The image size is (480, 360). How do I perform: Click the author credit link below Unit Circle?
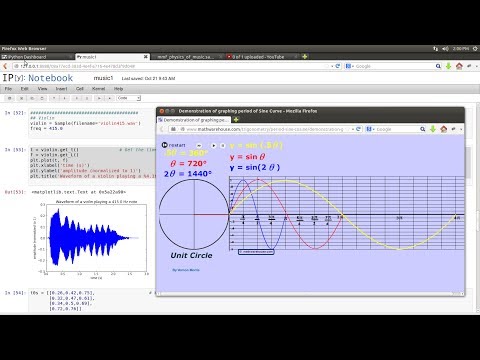[186, 270]
